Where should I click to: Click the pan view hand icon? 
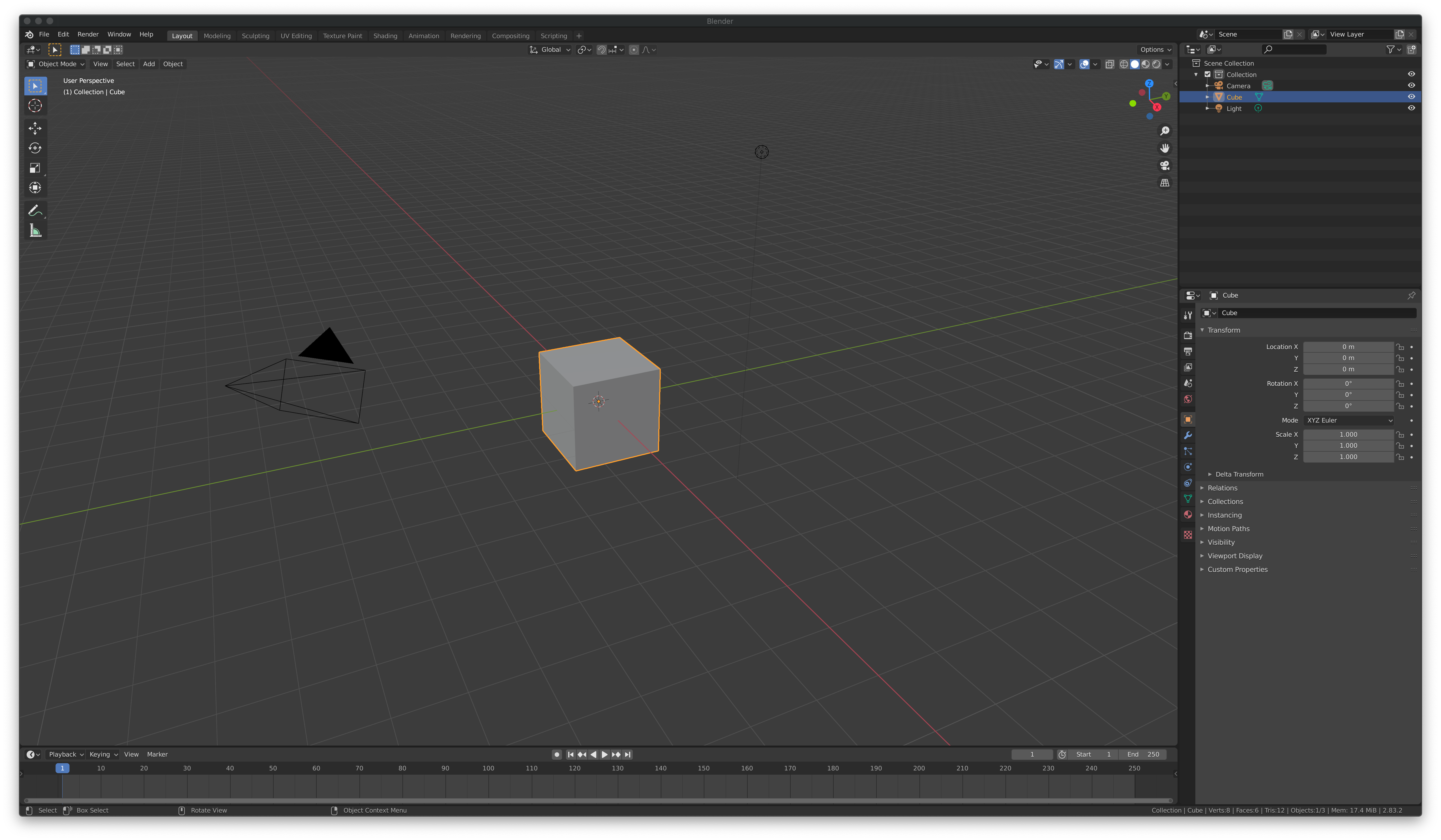[1164, 148]
